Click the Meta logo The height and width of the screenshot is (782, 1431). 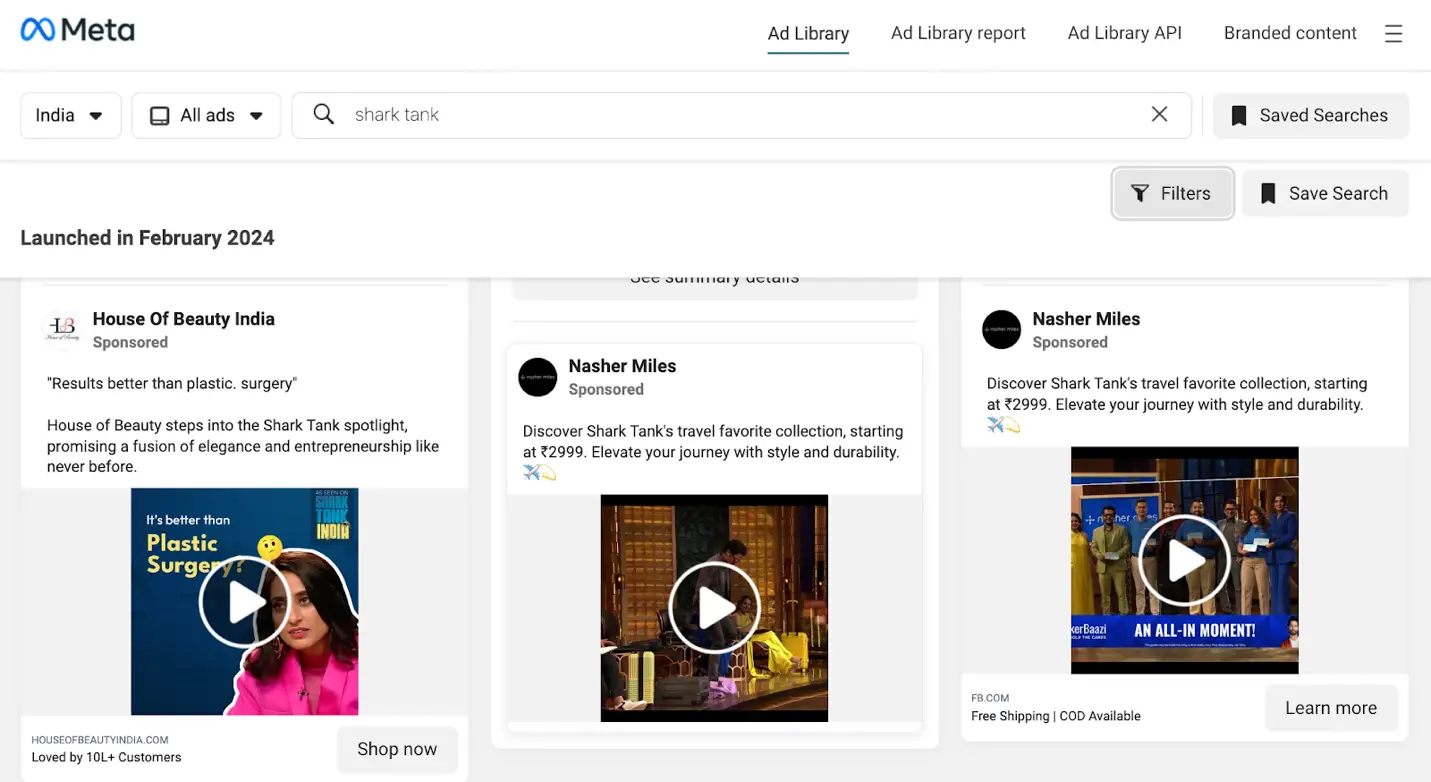(x=78, y=31)
